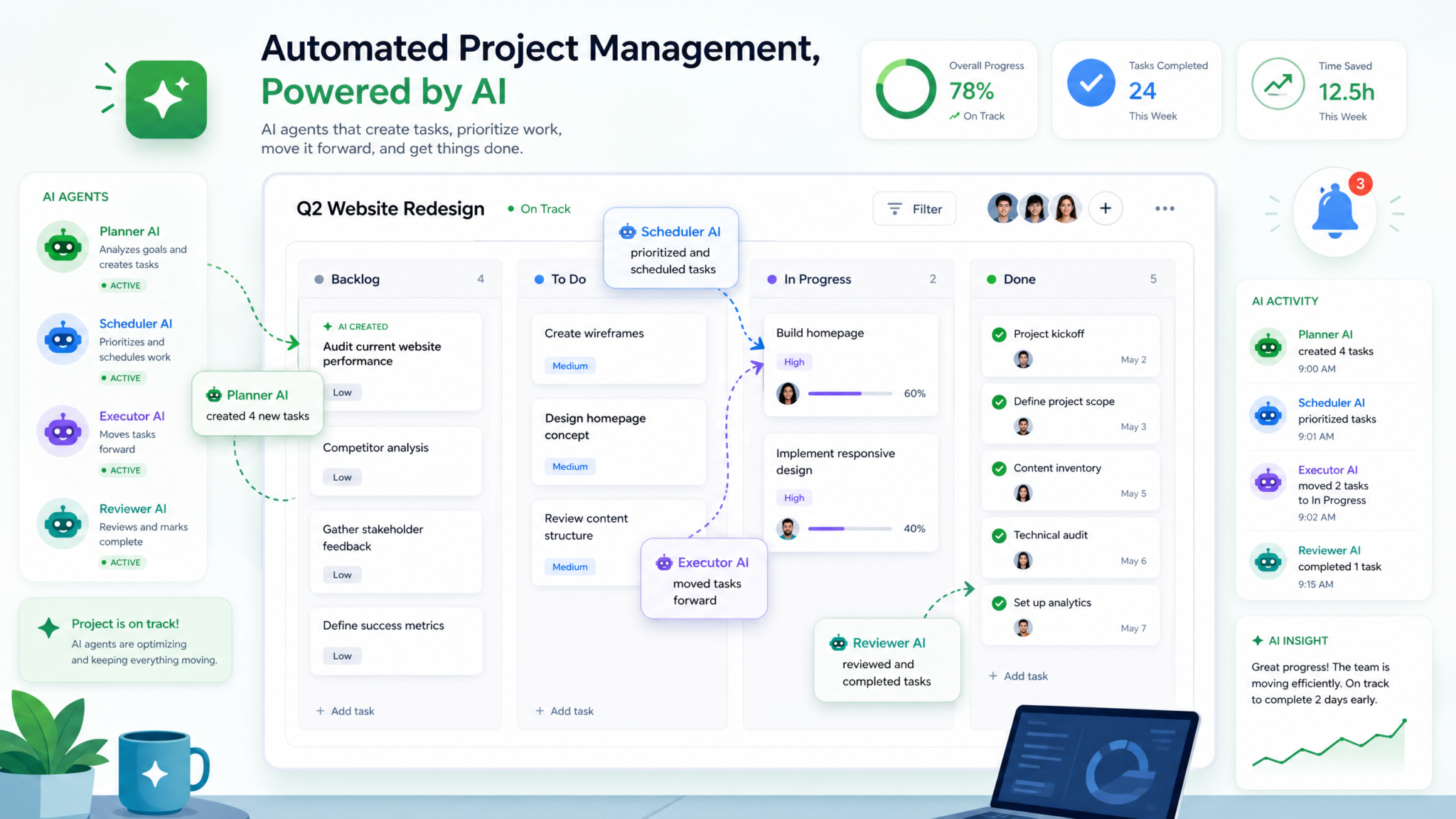Click the AI Insight sparkle icon
This screenshot has height=819, width=1456.
tap(1258, 641)
